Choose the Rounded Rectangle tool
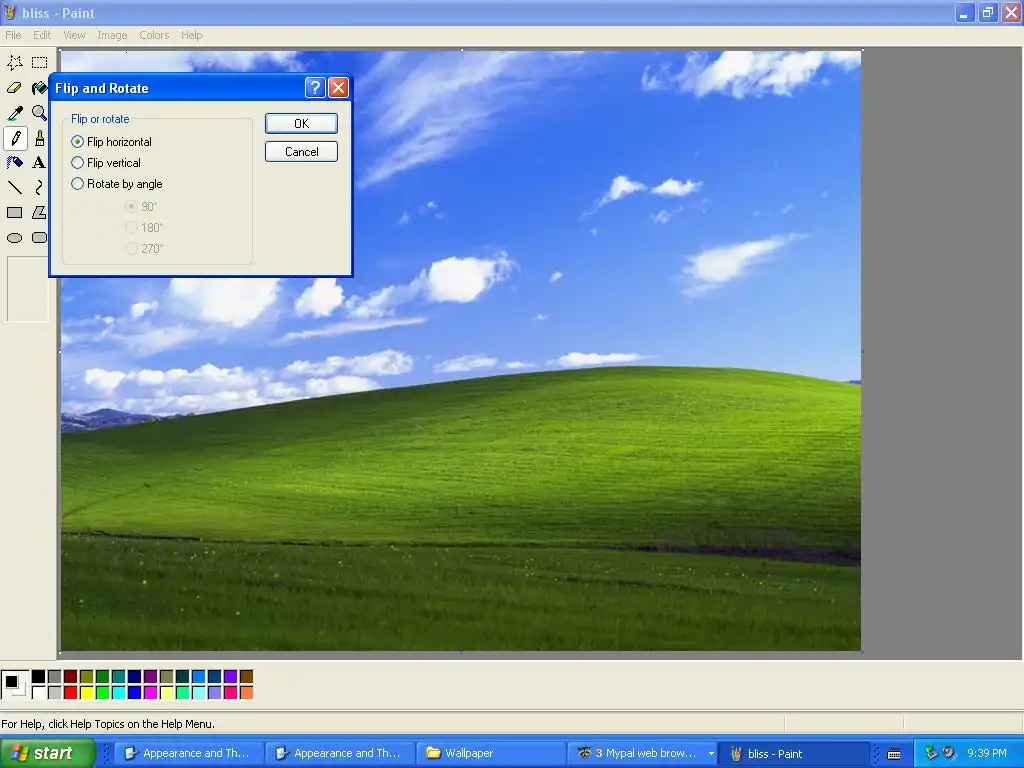This screenshot has height=768, width=1024. point(39,238)
